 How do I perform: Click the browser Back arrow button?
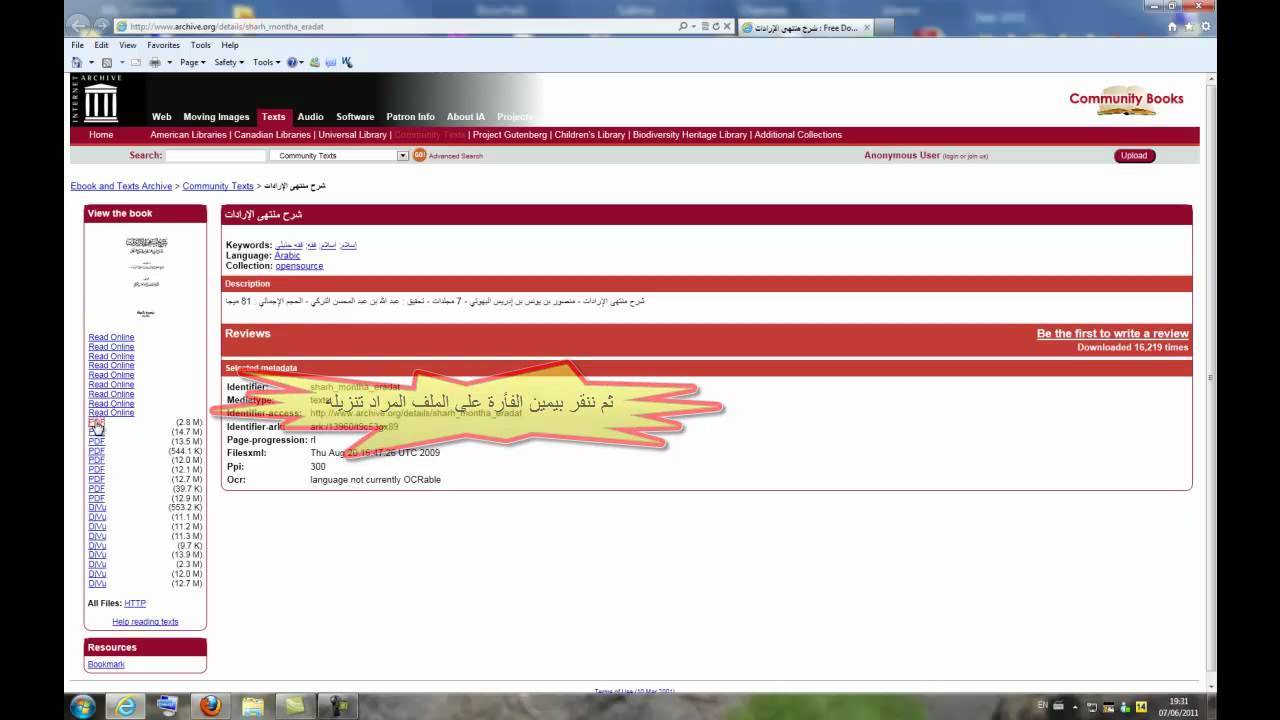(x=80, y=25)
